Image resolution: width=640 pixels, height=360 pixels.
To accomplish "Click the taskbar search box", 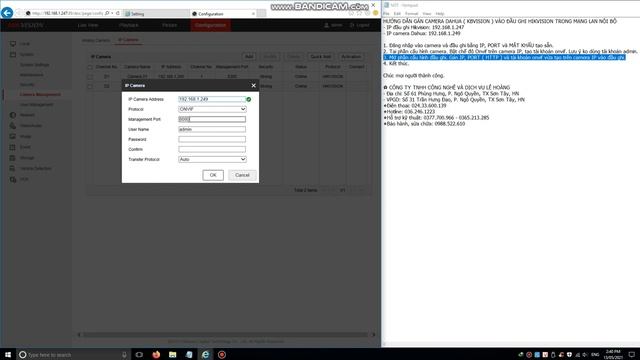I will (x=73, y=355).
